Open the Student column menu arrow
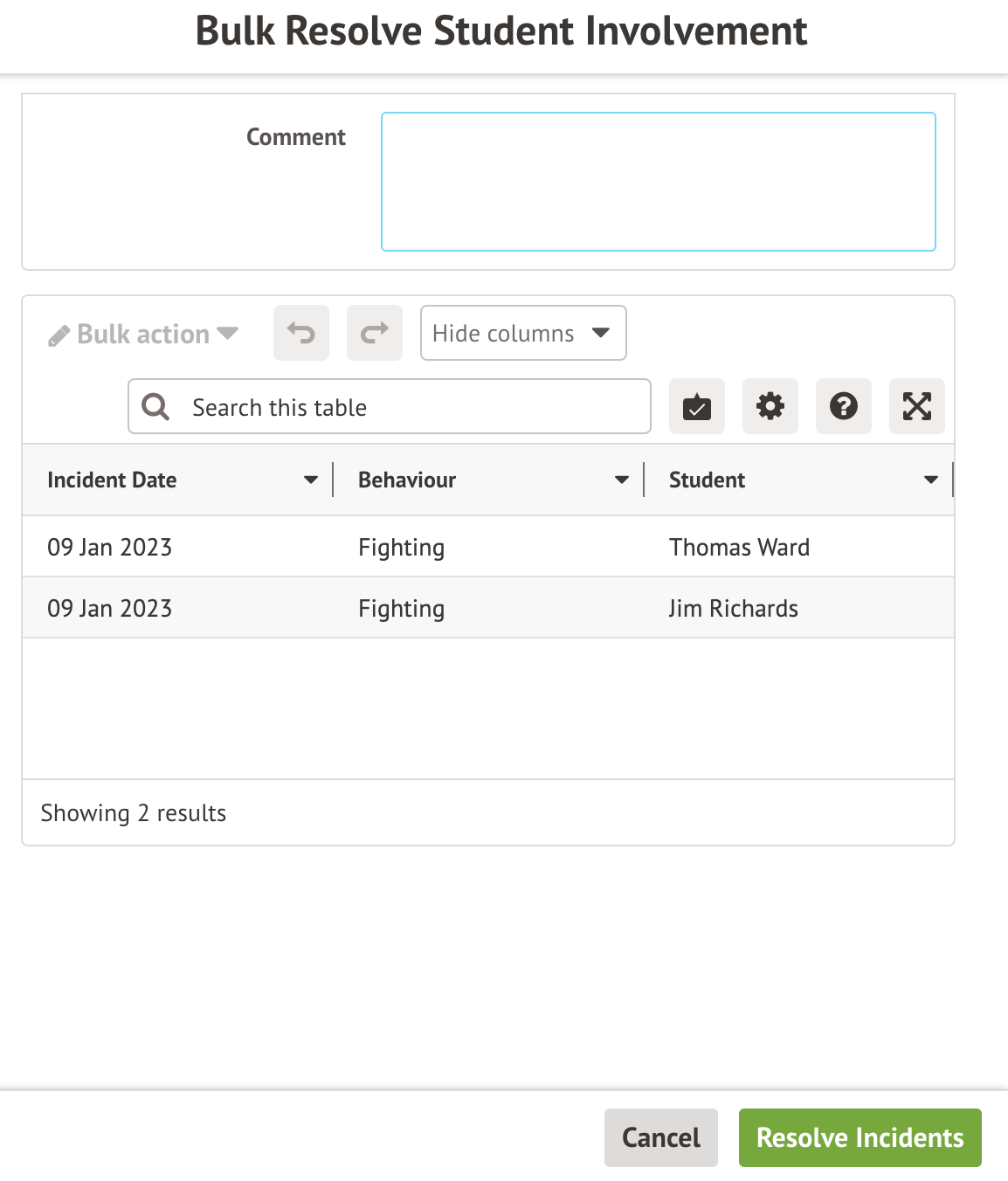Viewport: 1008px width, 1181px height. point(930,480)
